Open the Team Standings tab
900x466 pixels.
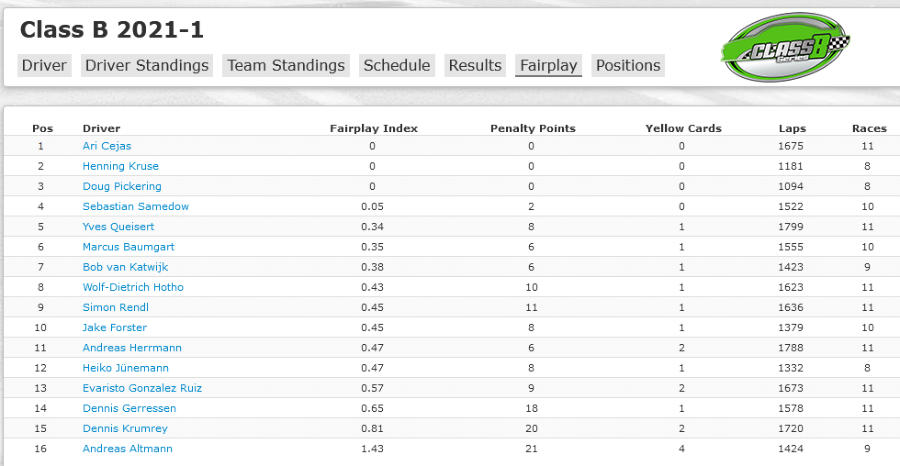(286, 65)
